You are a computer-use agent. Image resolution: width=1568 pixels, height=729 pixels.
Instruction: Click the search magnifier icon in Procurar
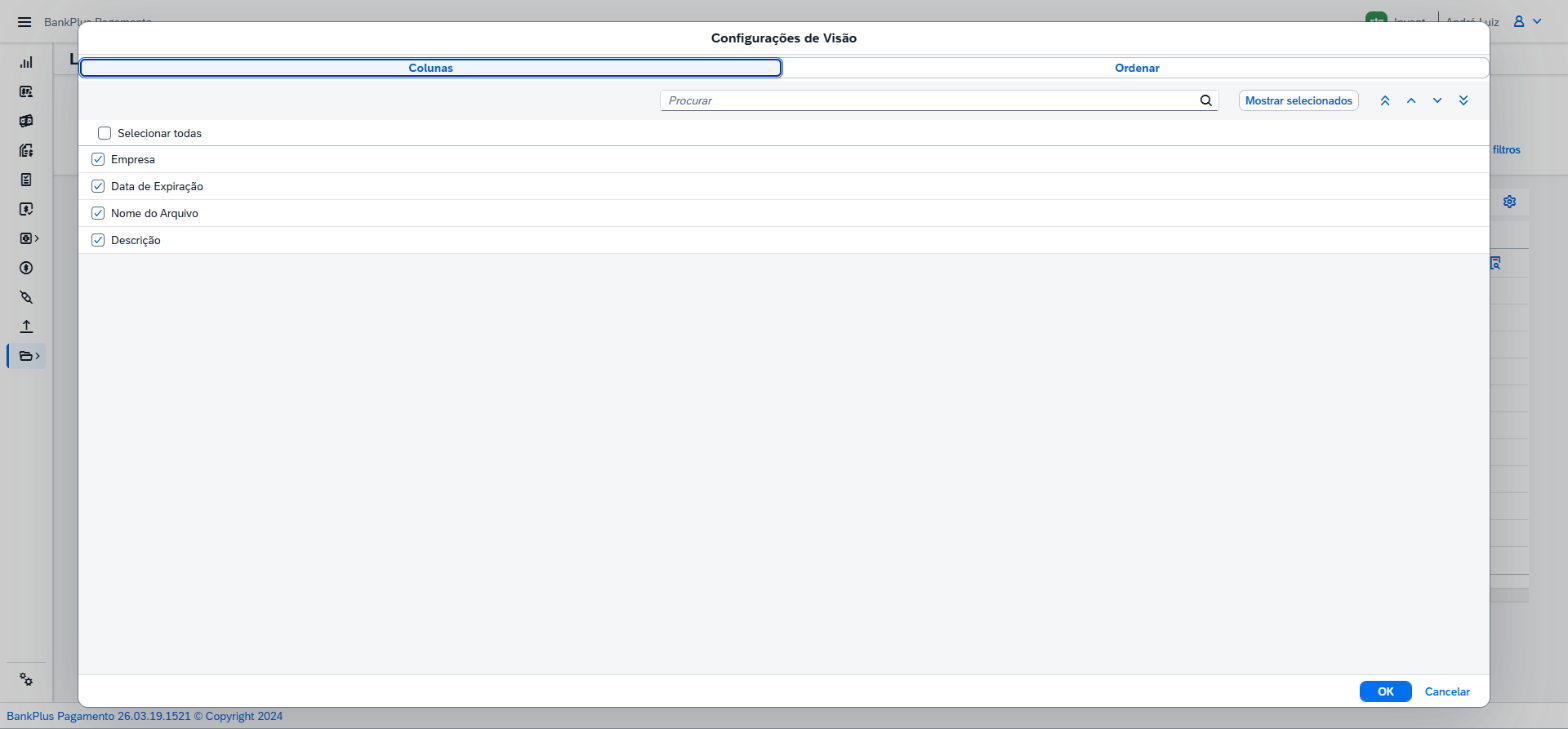click(x=1206, y=100)
